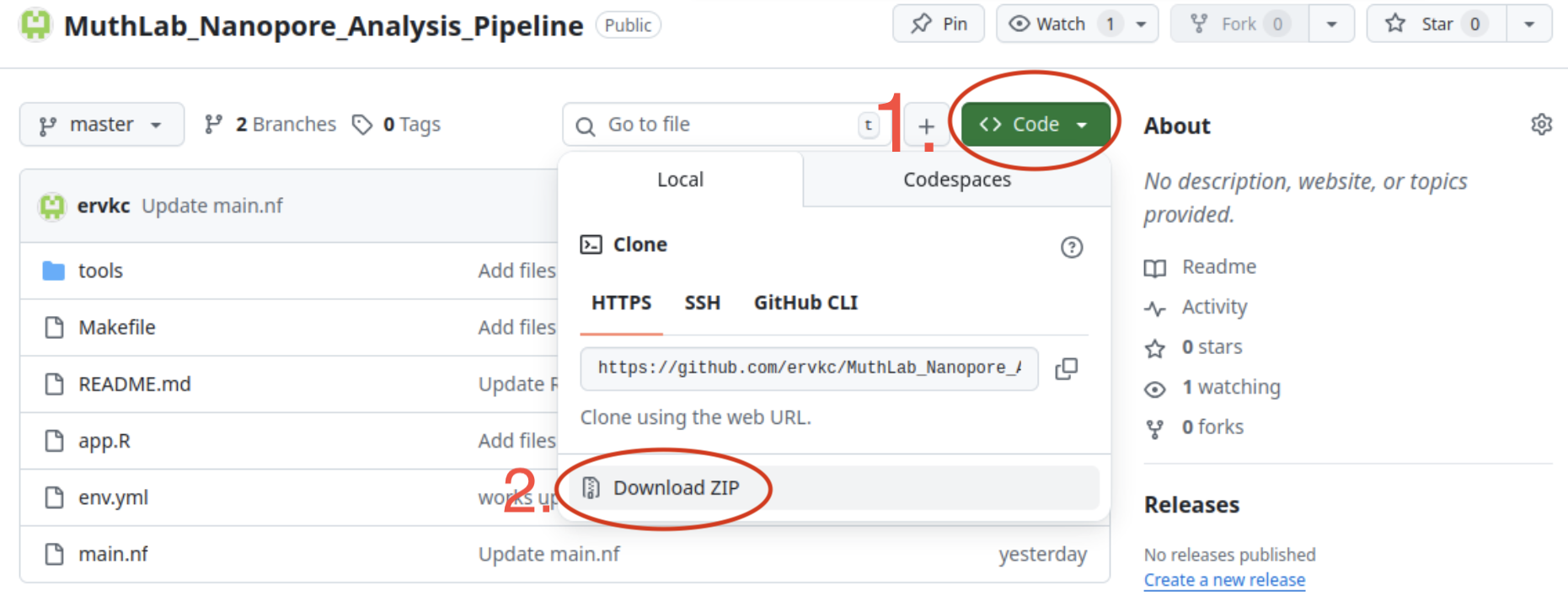This screenshot has height=596, width=1568.
Task: Open the tools folder
Action: click(100, 271)
